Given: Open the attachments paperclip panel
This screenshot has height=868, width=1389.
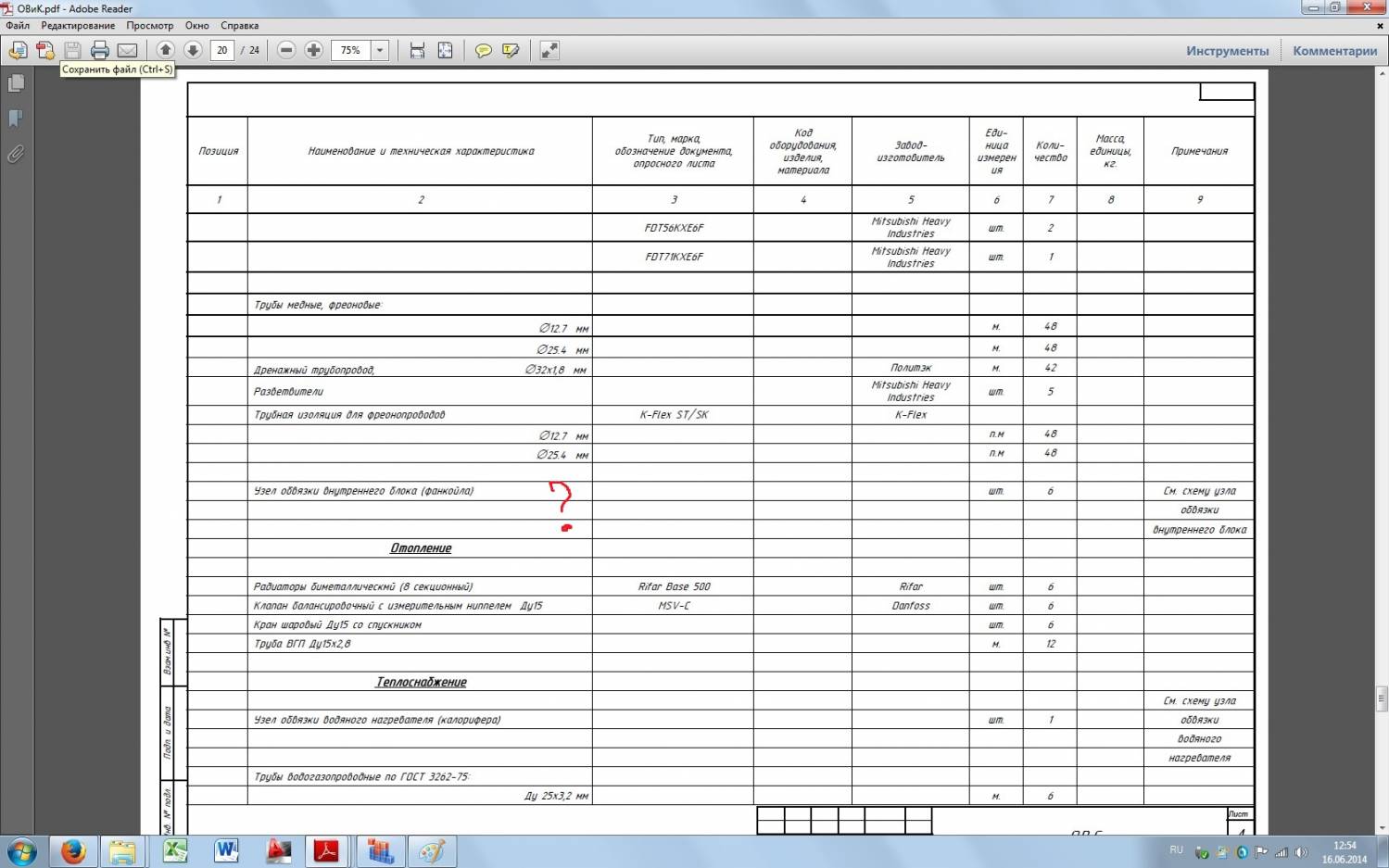Looking at the screenshot, I should click(x=16, y=154).
